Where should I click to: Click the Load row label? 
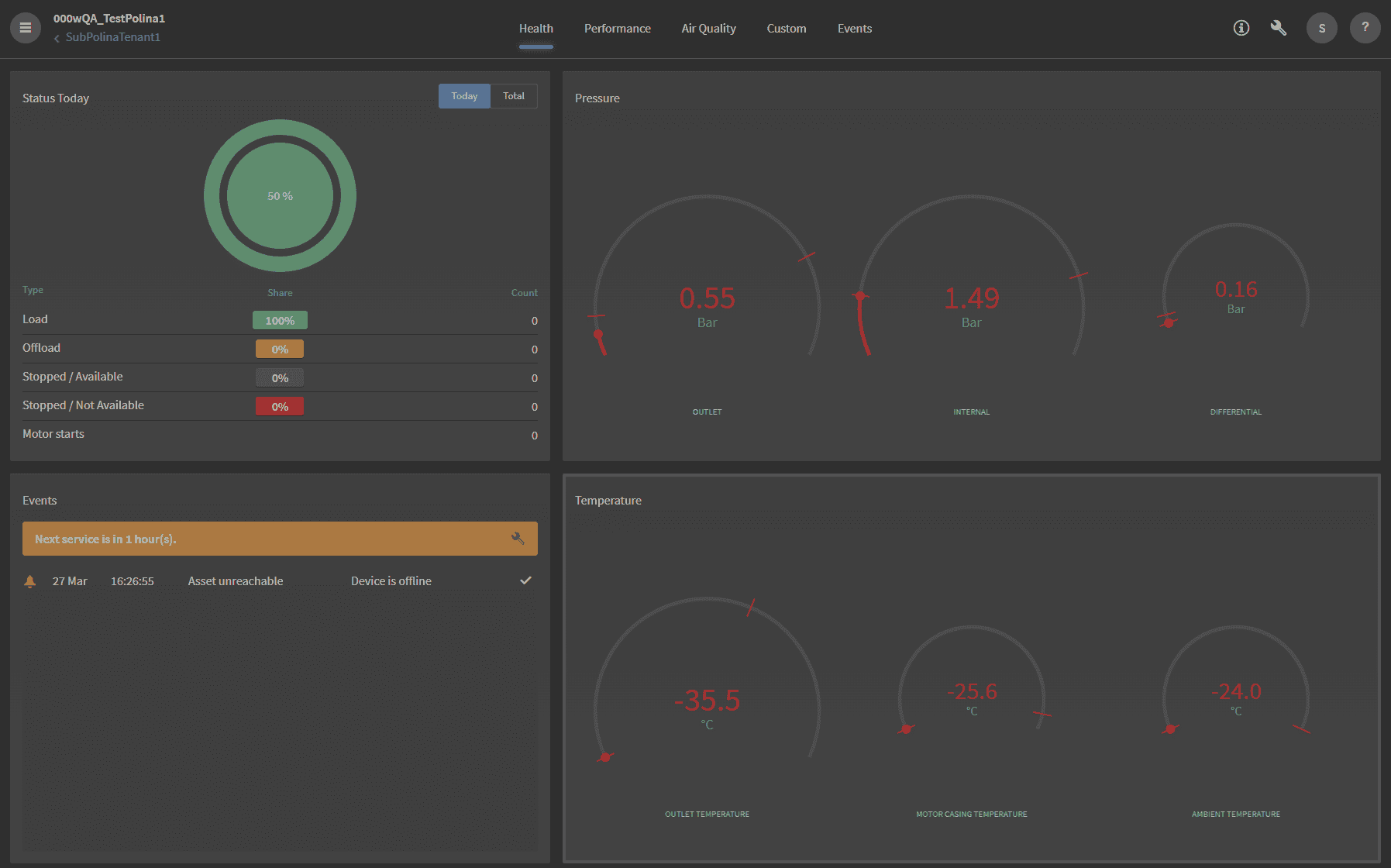tap(35, 319)
